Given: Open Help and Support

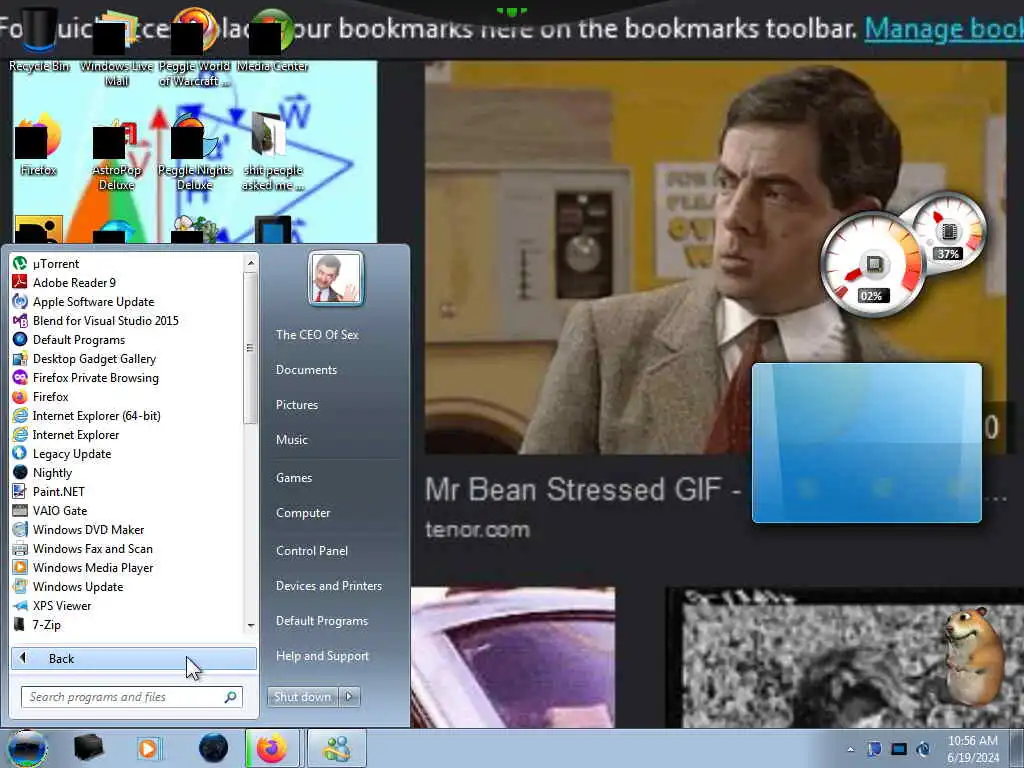Looking at the screenshot, I should coord(323,656).
